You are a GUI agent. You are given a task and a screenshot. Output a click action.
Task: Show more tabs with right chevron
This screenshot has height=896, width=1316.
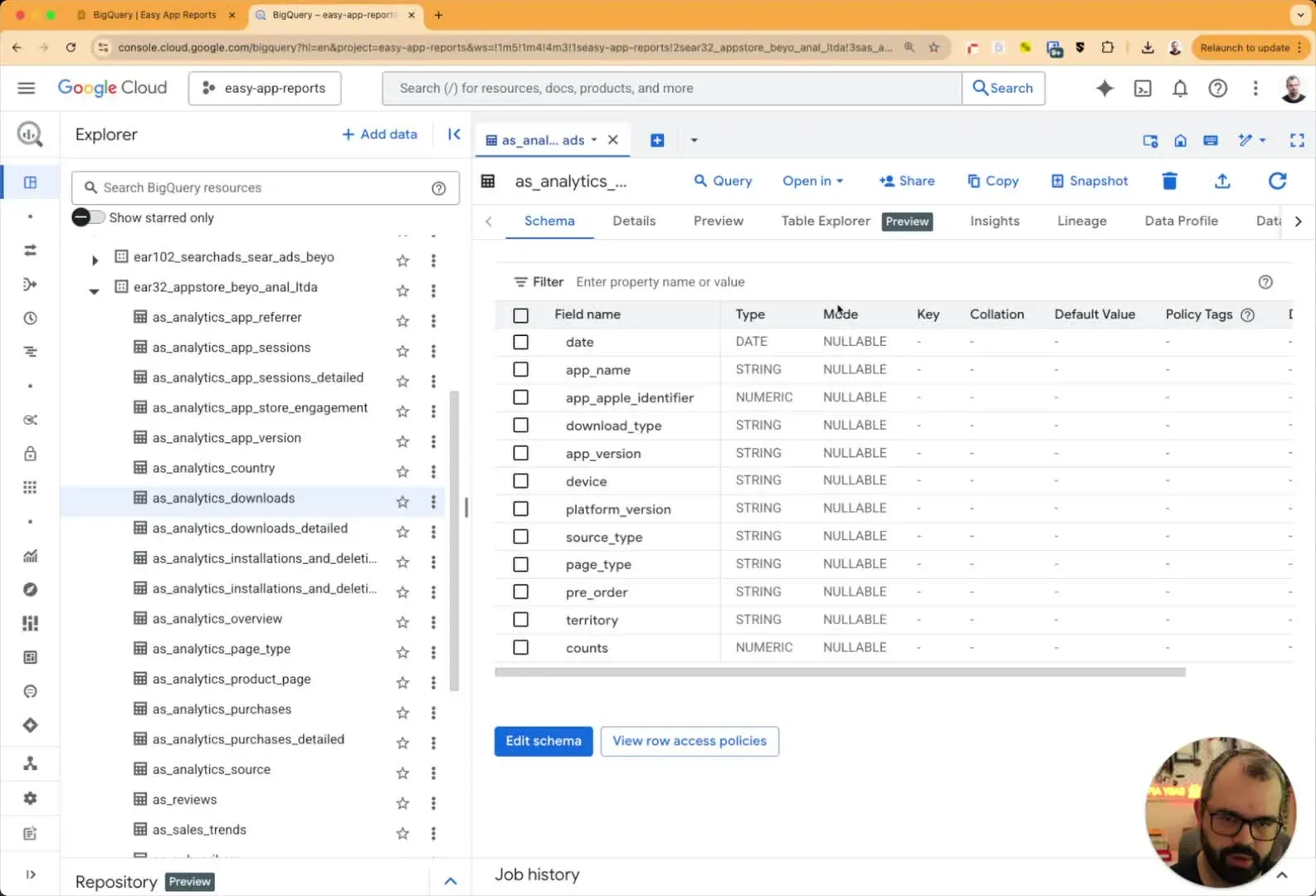(1299, 222)
